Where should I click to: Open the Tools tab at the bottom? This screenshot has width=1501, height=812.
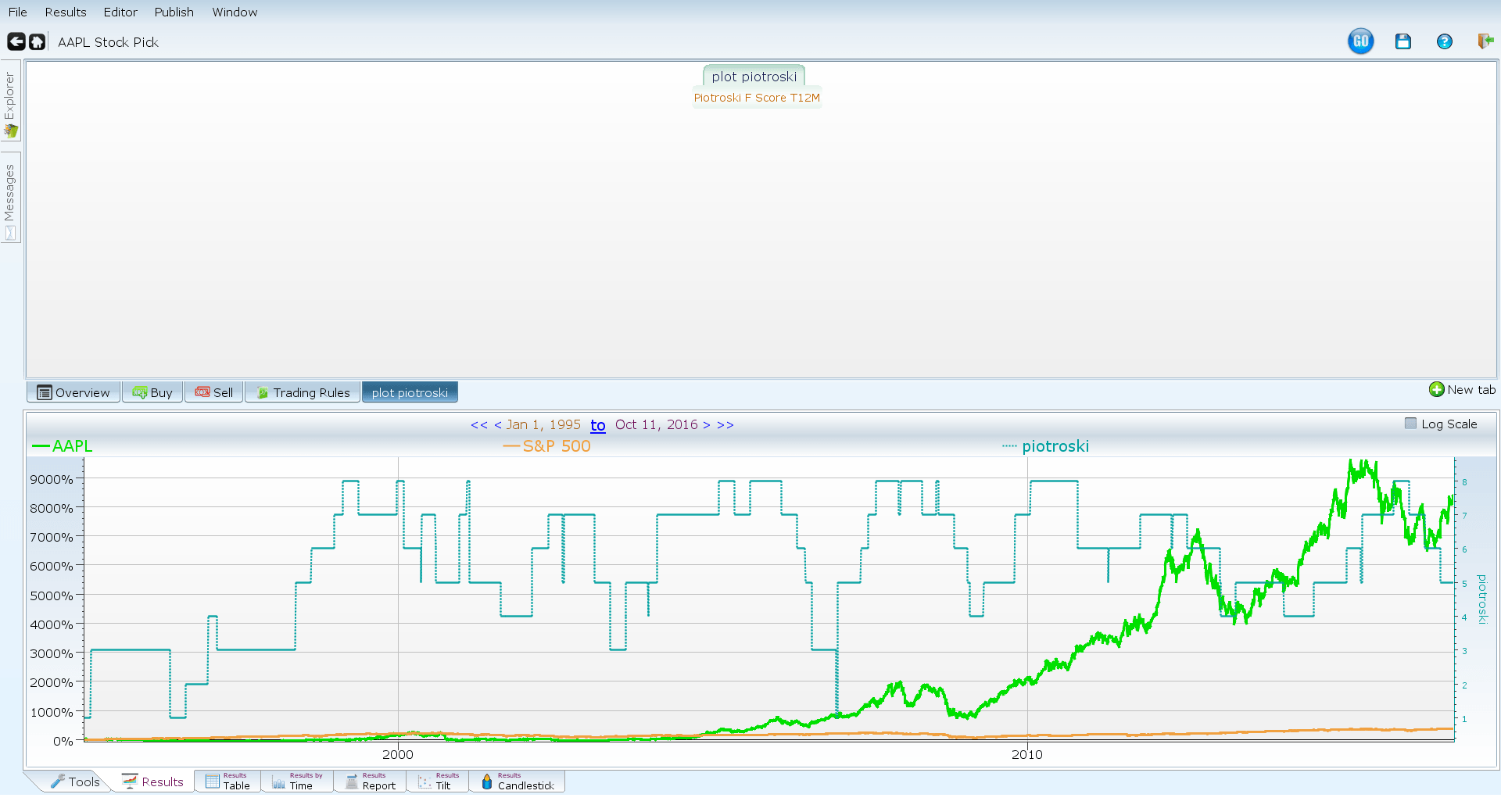(x=75, y=782)
